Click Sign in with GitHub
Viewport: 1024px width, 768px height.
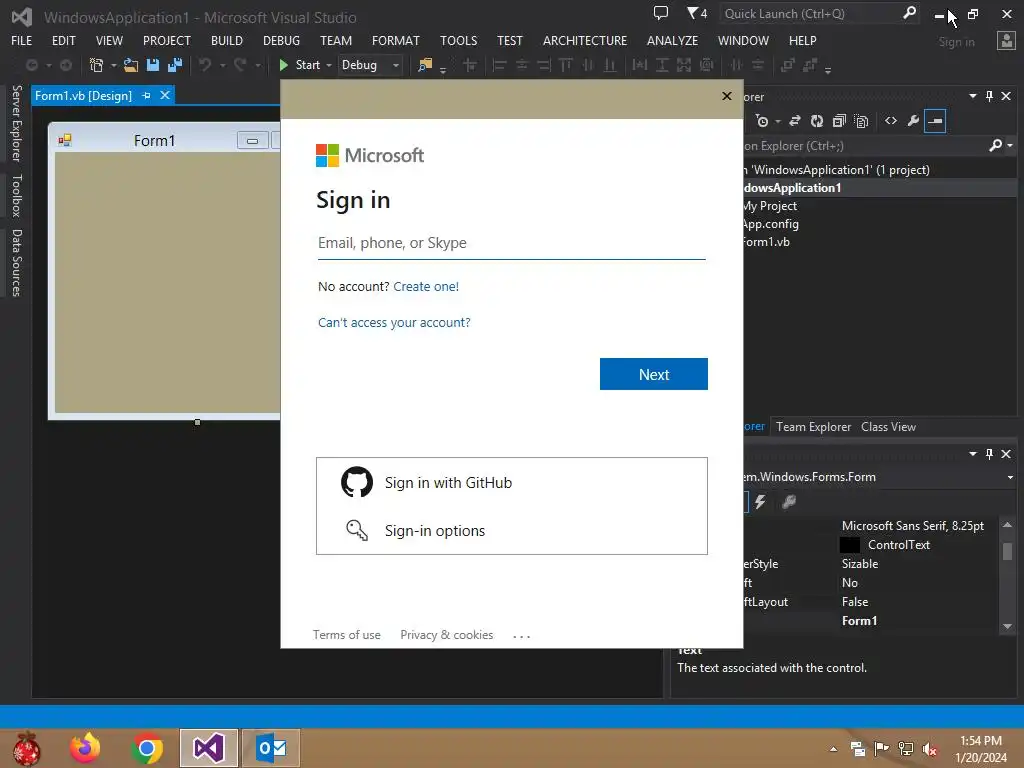pos(512,482)
